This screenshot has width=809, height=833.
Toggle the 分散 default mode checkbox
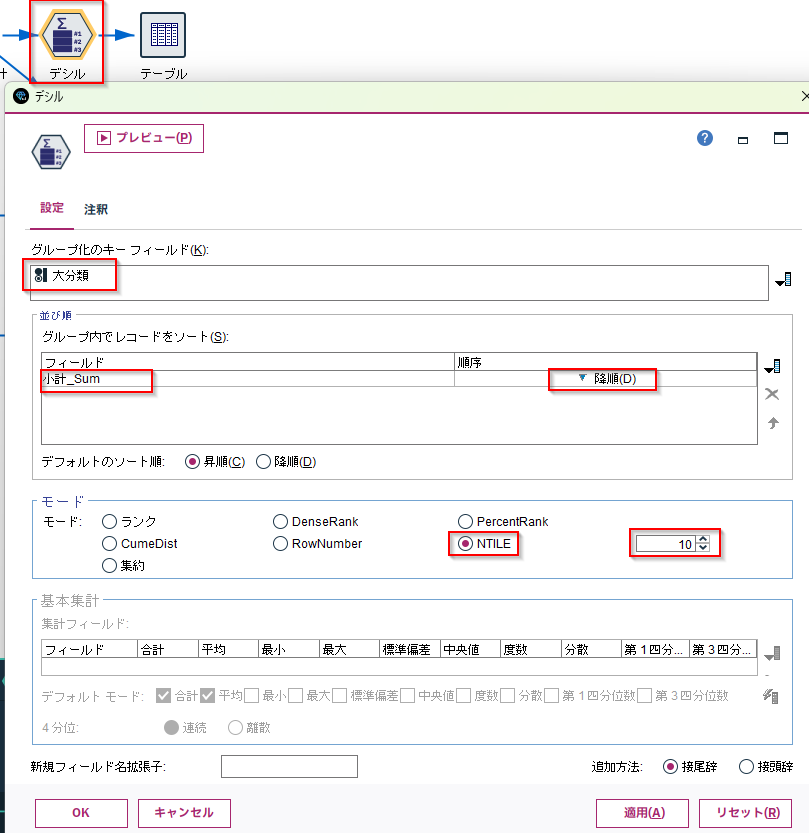pyautogui.click(x=508, y=695)
